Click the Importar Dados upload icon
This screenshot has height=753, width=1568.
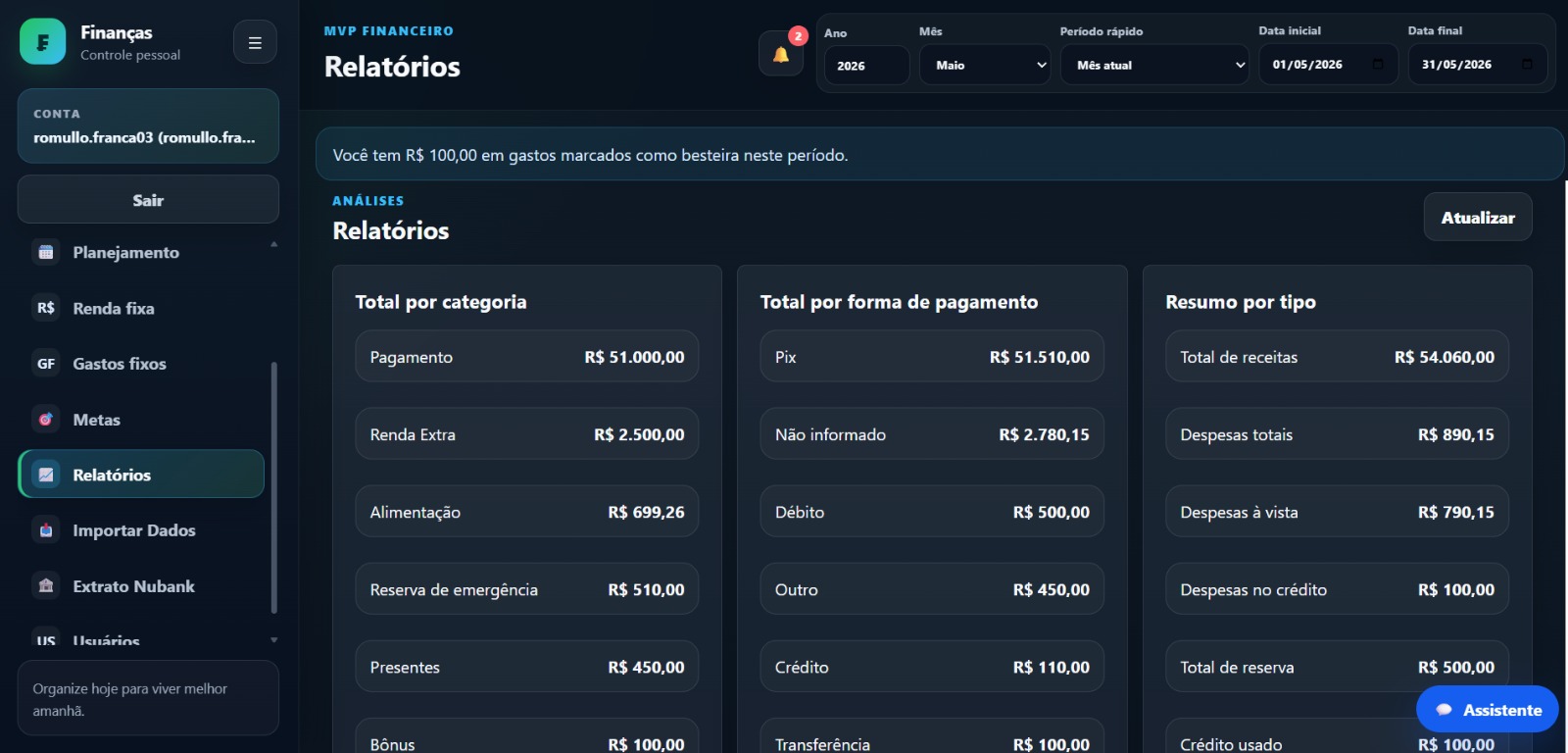(x=46, y=530)
